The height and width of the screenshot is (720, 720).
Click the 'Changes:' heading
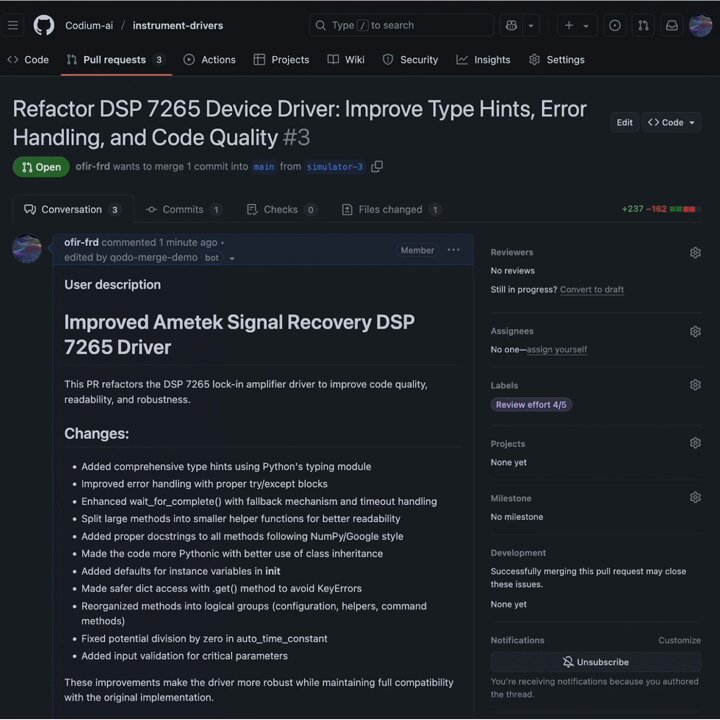(x=96, y=433)
